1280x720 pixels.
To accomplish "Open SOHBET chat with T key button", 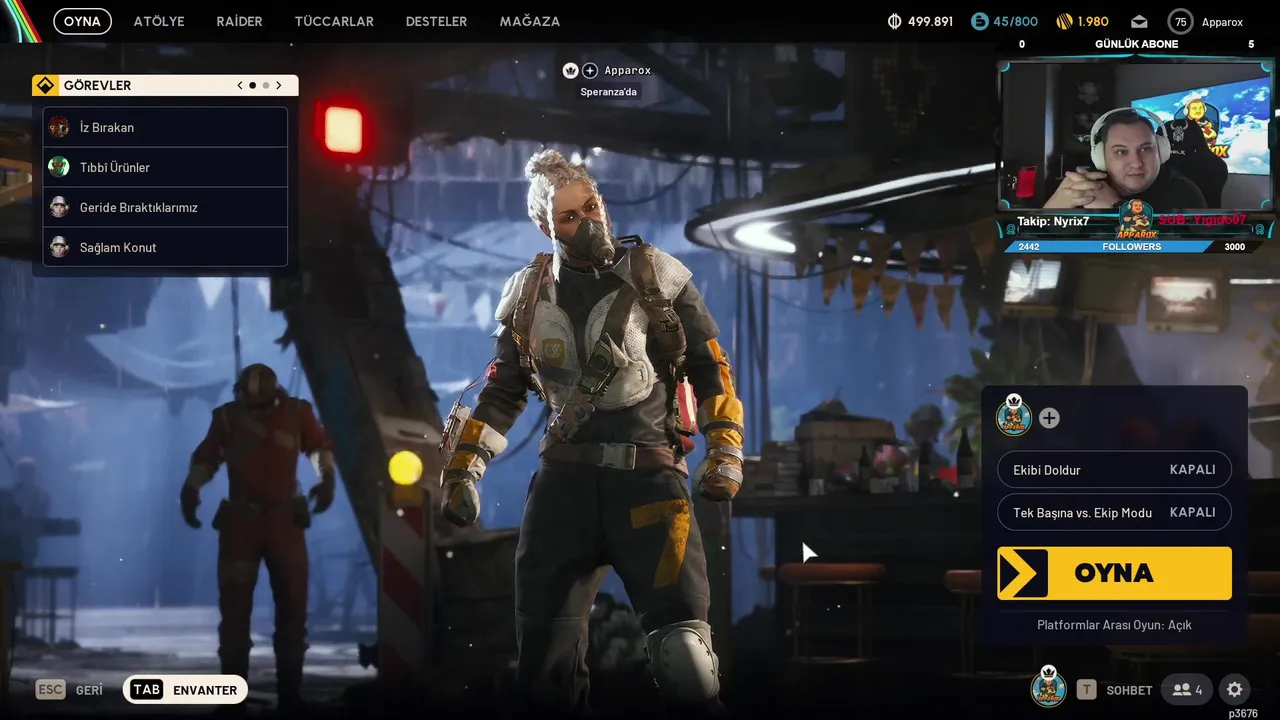I will 1115,690.
